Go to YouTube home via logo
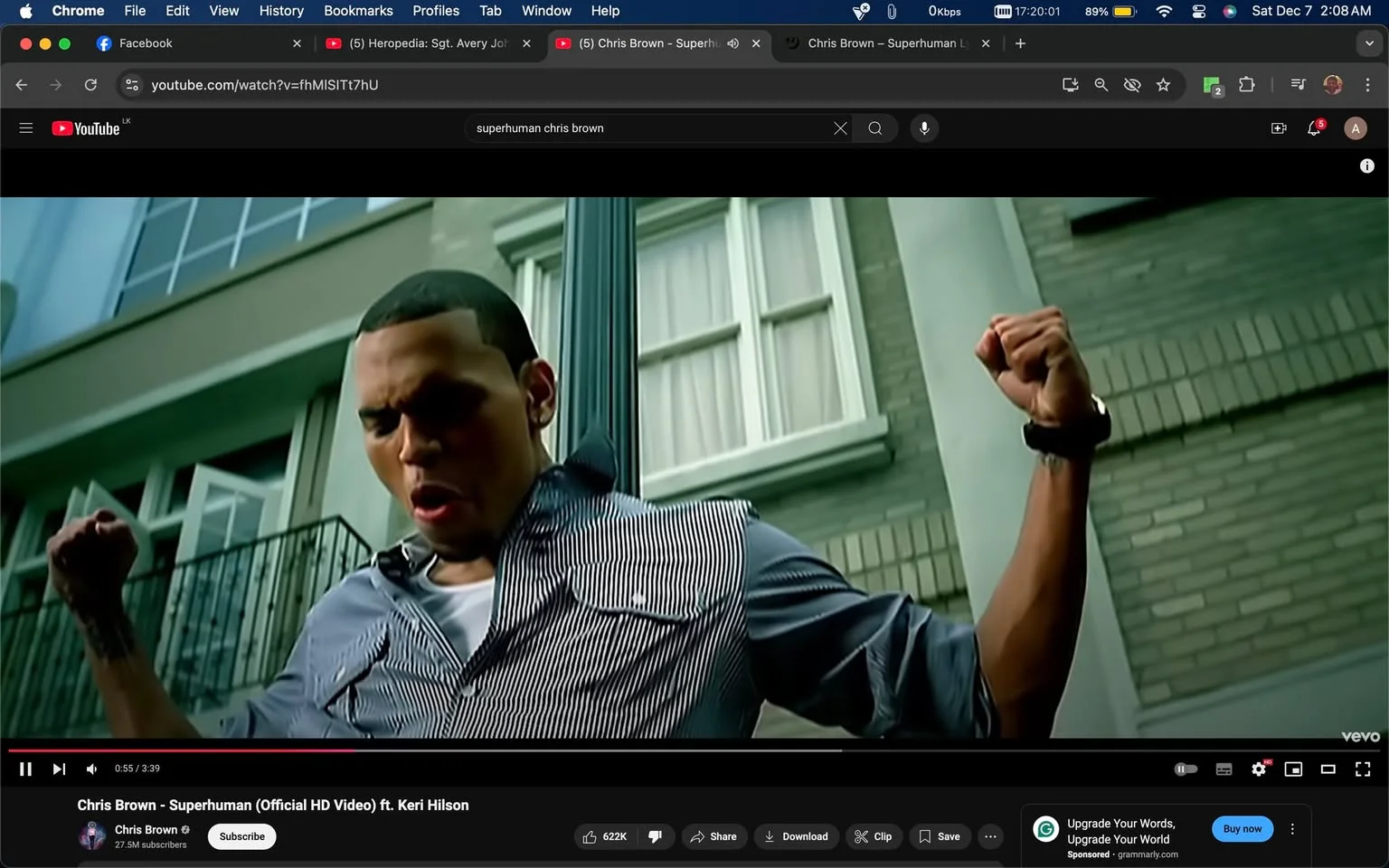The image size is (1389, 868). pyautogui.click(x=86, y=128)
